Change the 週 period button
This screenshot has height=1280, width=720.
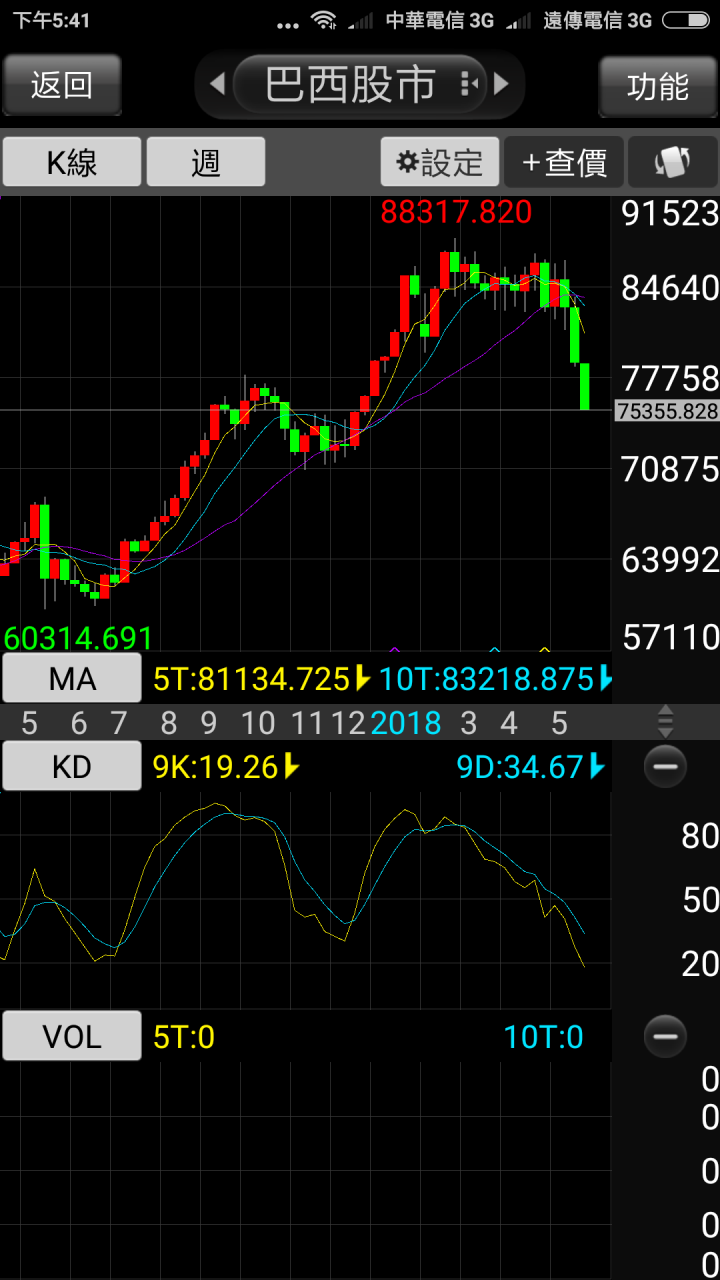coord(206,162)
